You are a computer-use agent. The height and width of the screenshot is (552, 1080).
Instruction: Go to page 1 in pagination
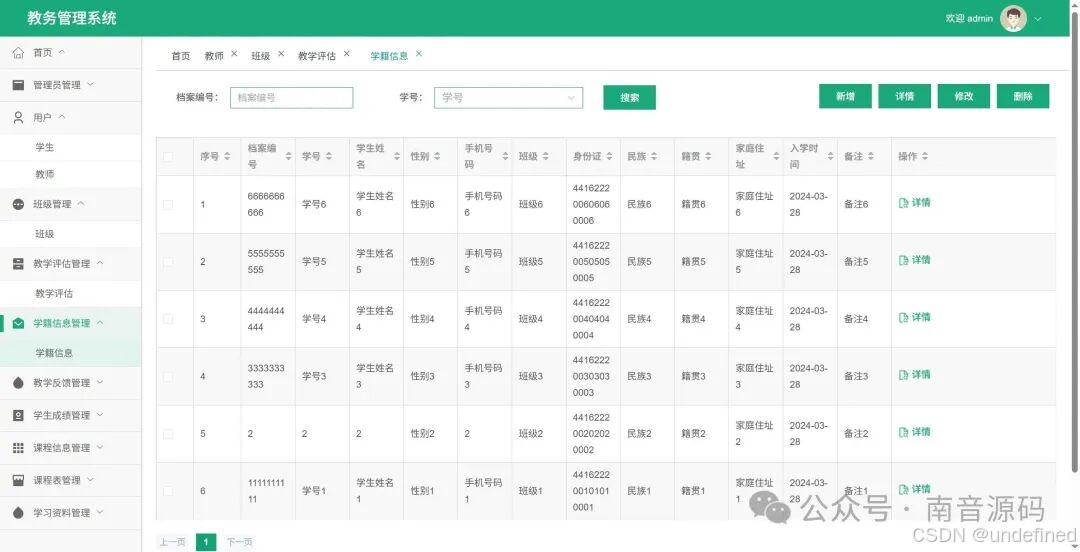point(205,542)
